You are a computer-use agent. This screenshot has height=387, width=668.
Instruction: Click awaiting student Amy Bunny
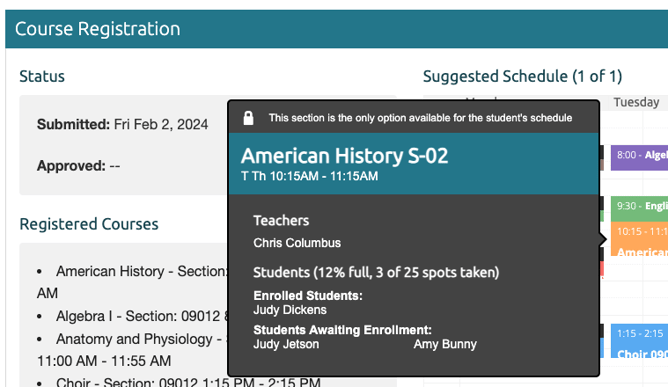coord(445,344)
